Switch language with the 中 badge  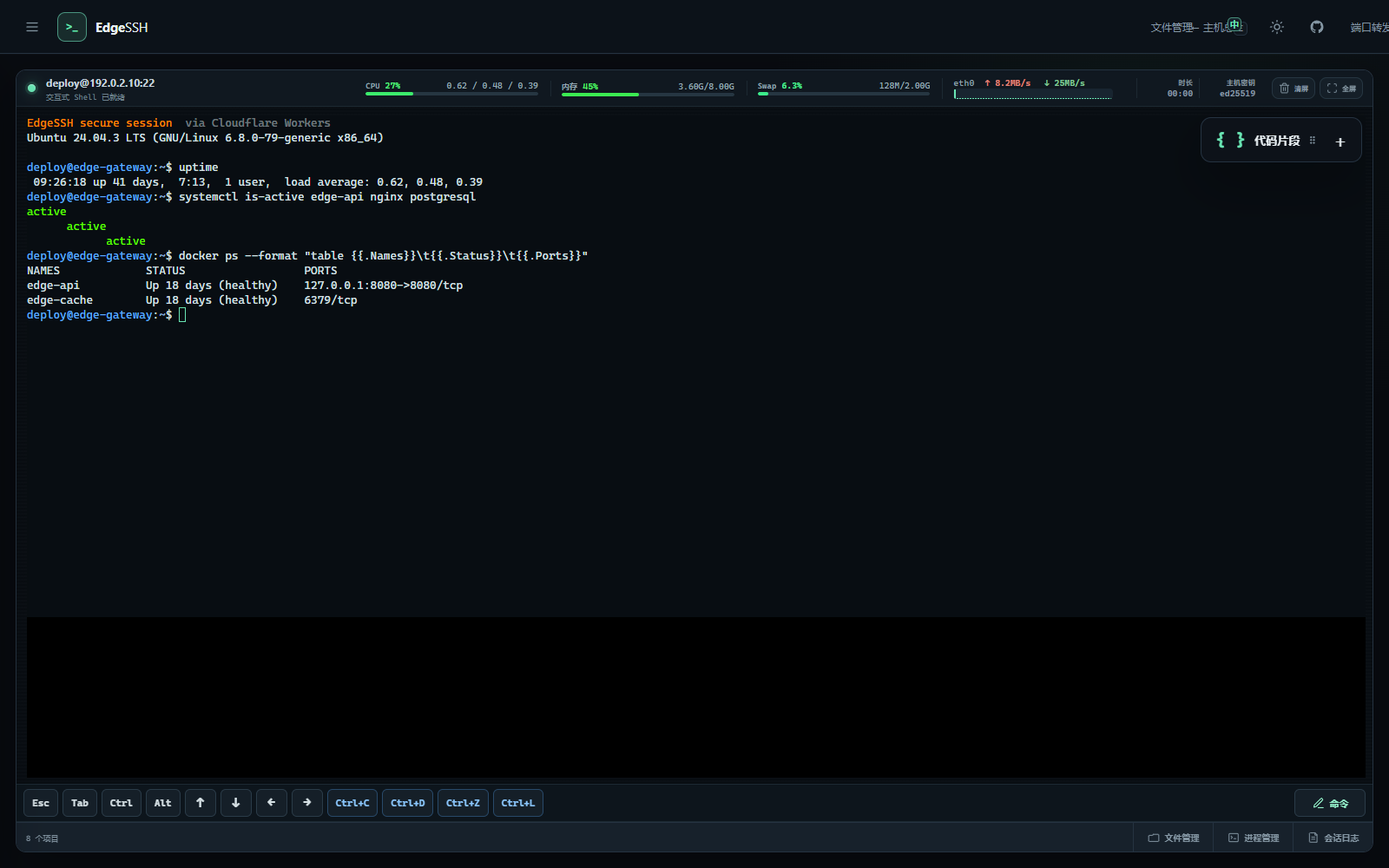point(1234,24)
